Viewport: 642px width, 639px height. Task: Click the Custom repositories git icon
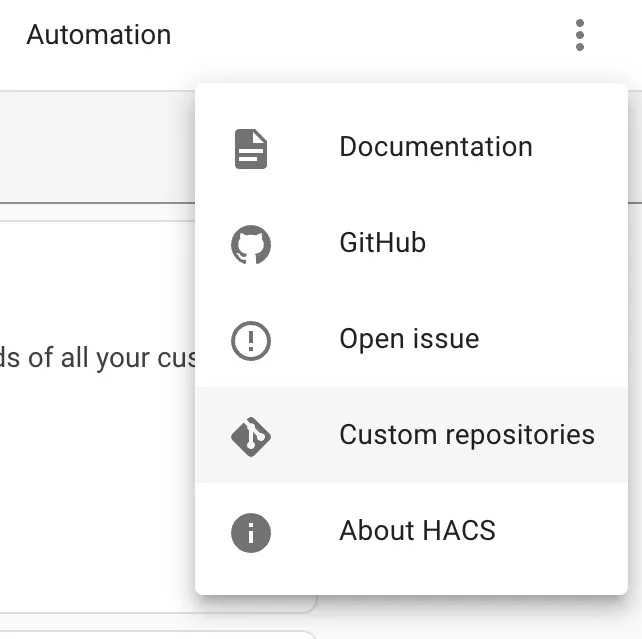point(251,436)
